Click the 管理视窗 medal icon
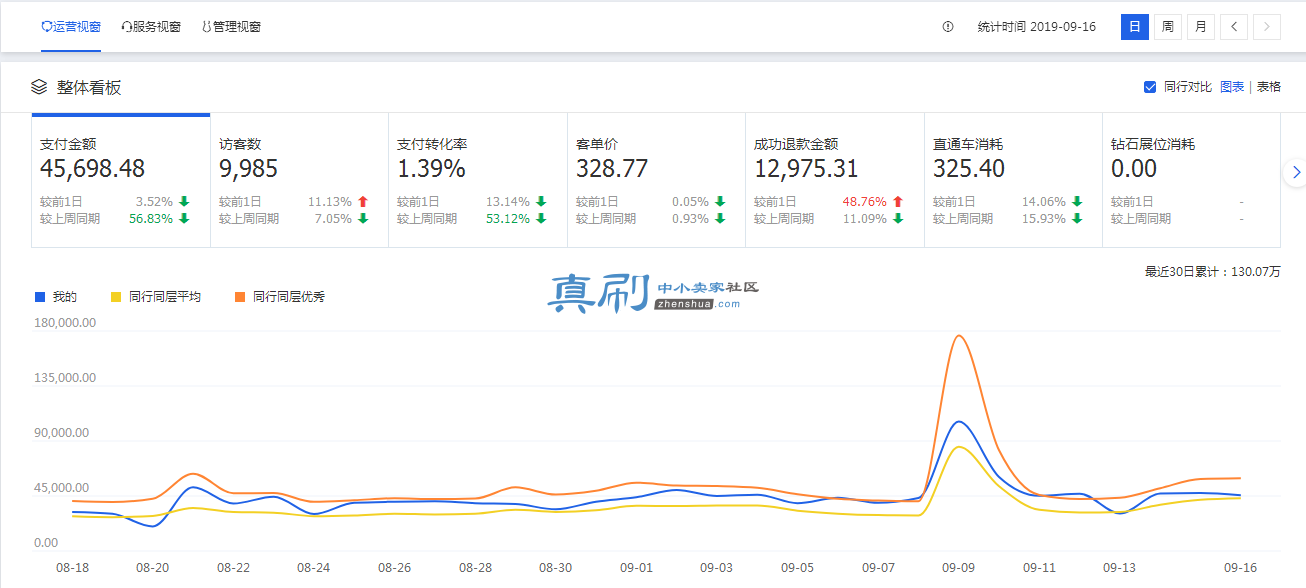 207,27
